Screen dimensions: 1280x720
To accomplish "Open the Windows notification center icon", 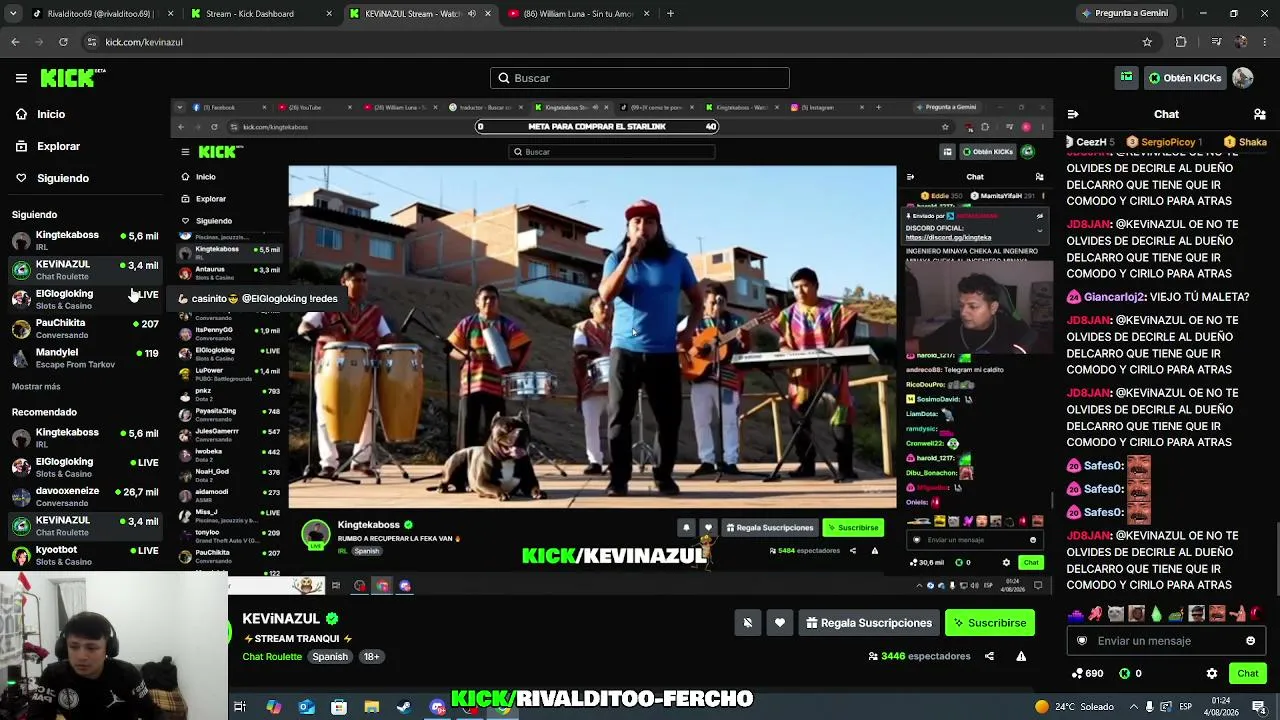I will click(1259, 707).
